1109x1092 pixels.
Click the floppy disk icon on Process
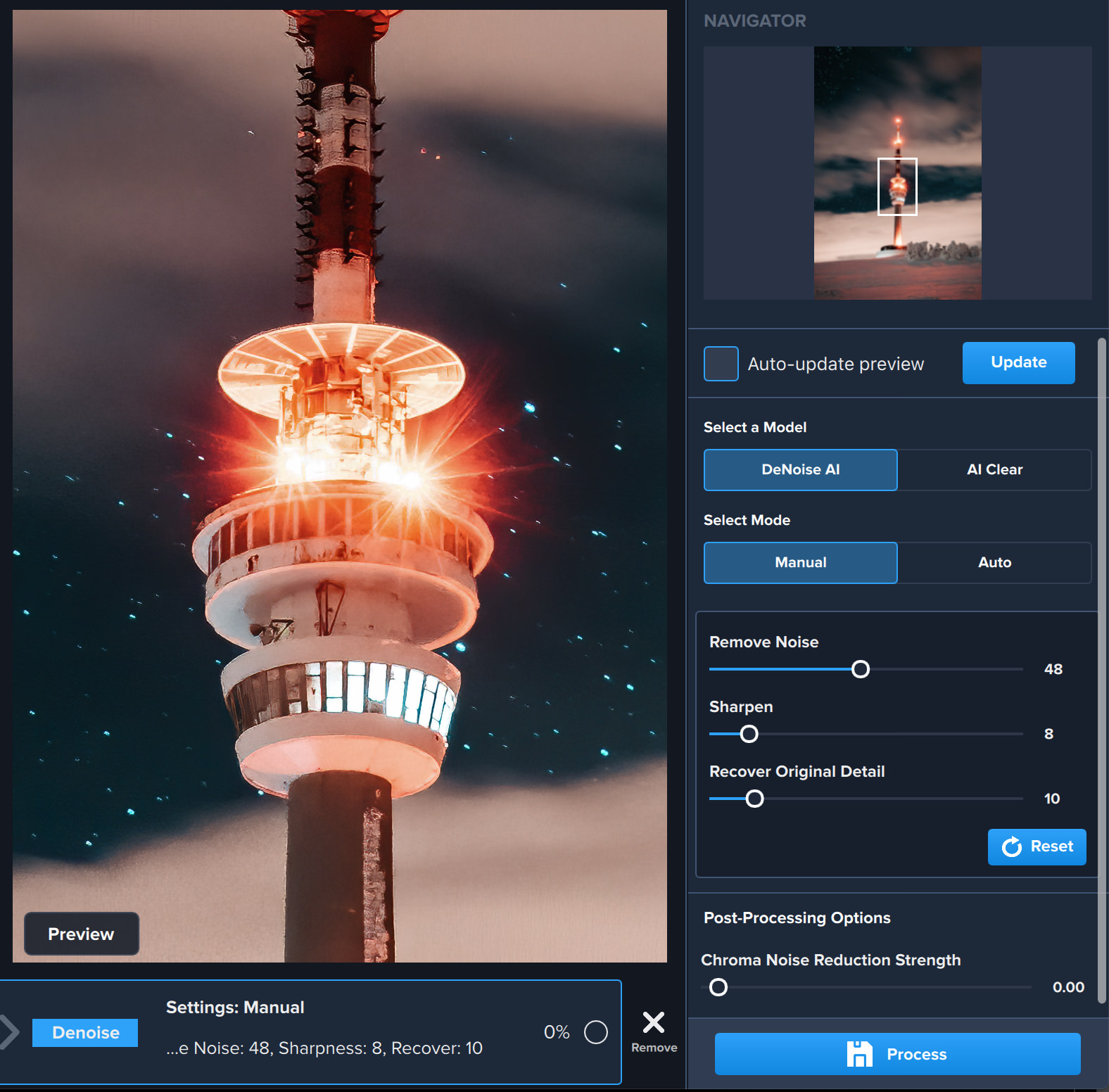point(859,1054)
